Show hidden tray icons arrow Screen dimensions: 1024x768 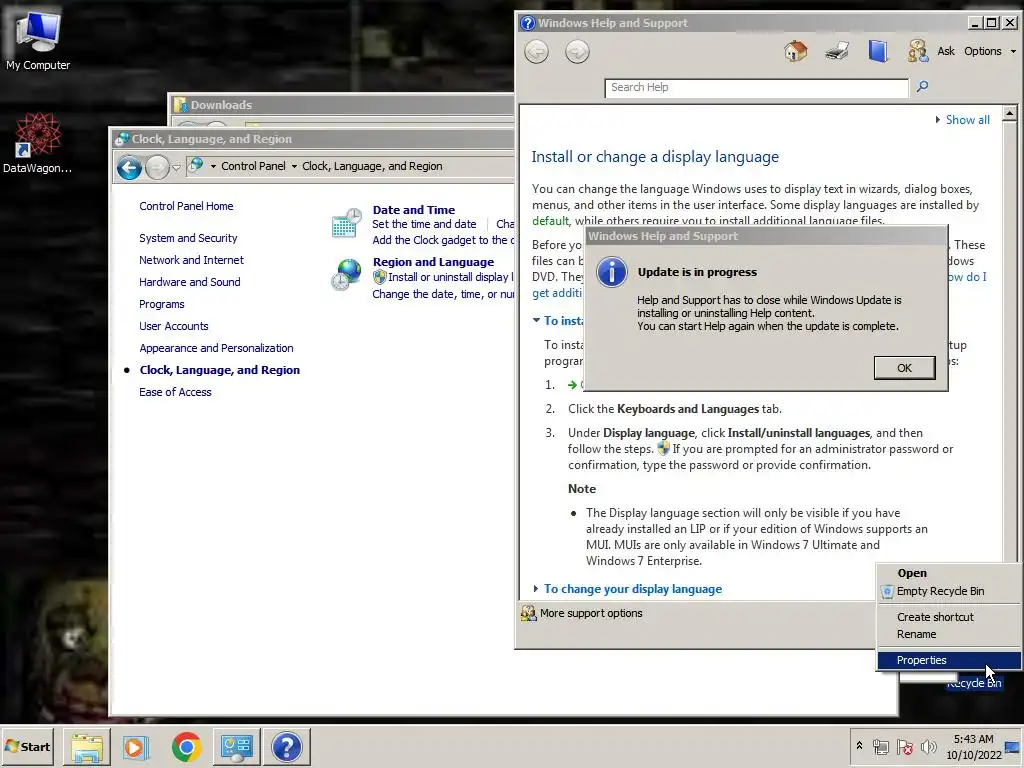[859, 746]
